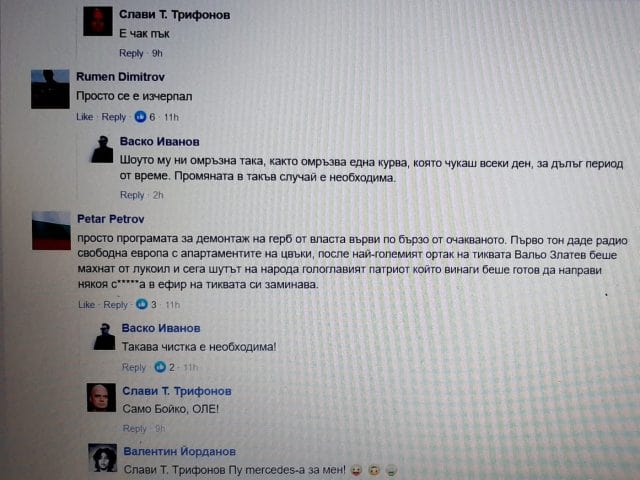
Task: Like Petar Petrov's comment
Action: (87, 305)
